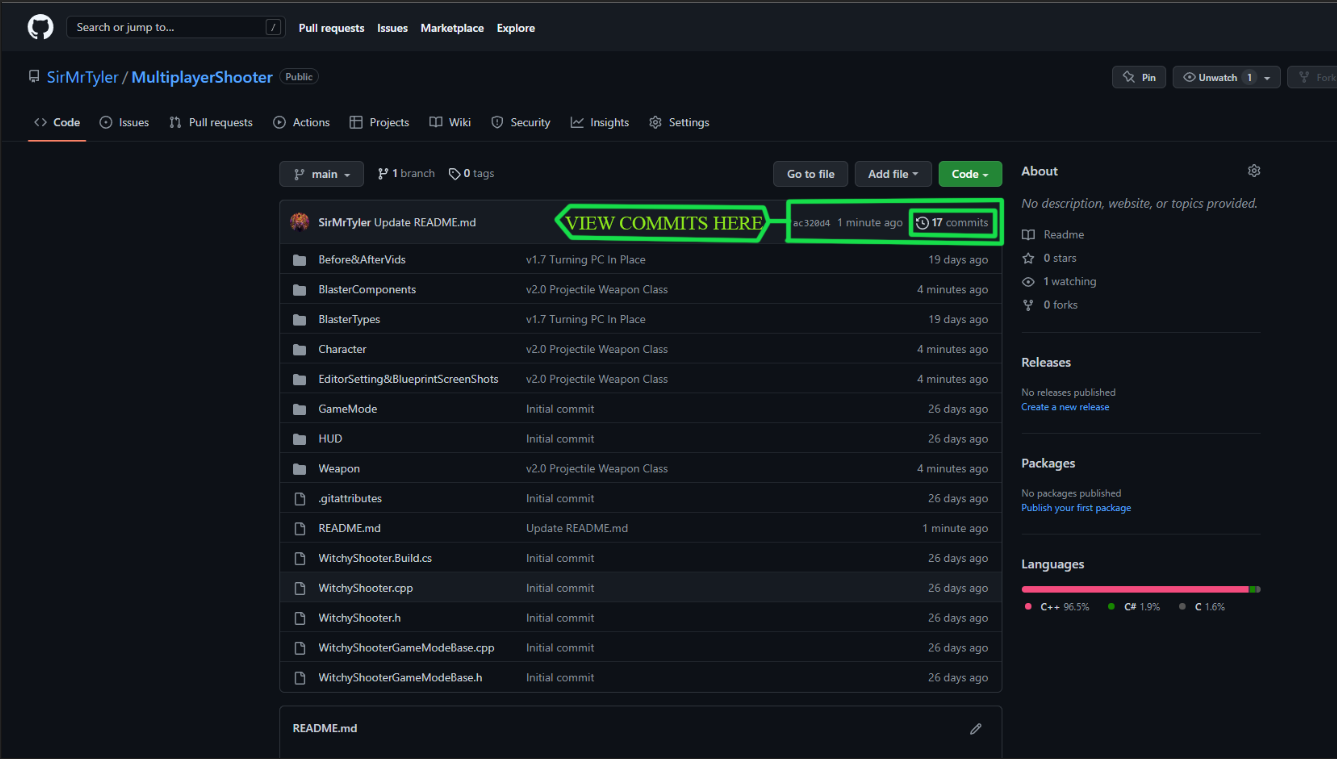
Task: Open the WitchyShooterGameModeBase.cpp file
Action: [406, 648]
